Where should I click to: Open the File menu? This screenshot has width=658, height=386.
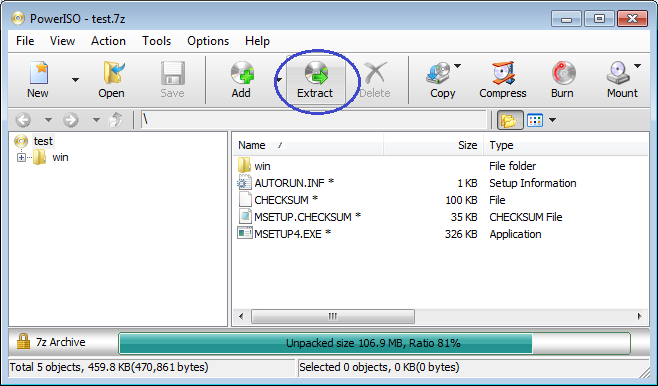pos(25,41)
